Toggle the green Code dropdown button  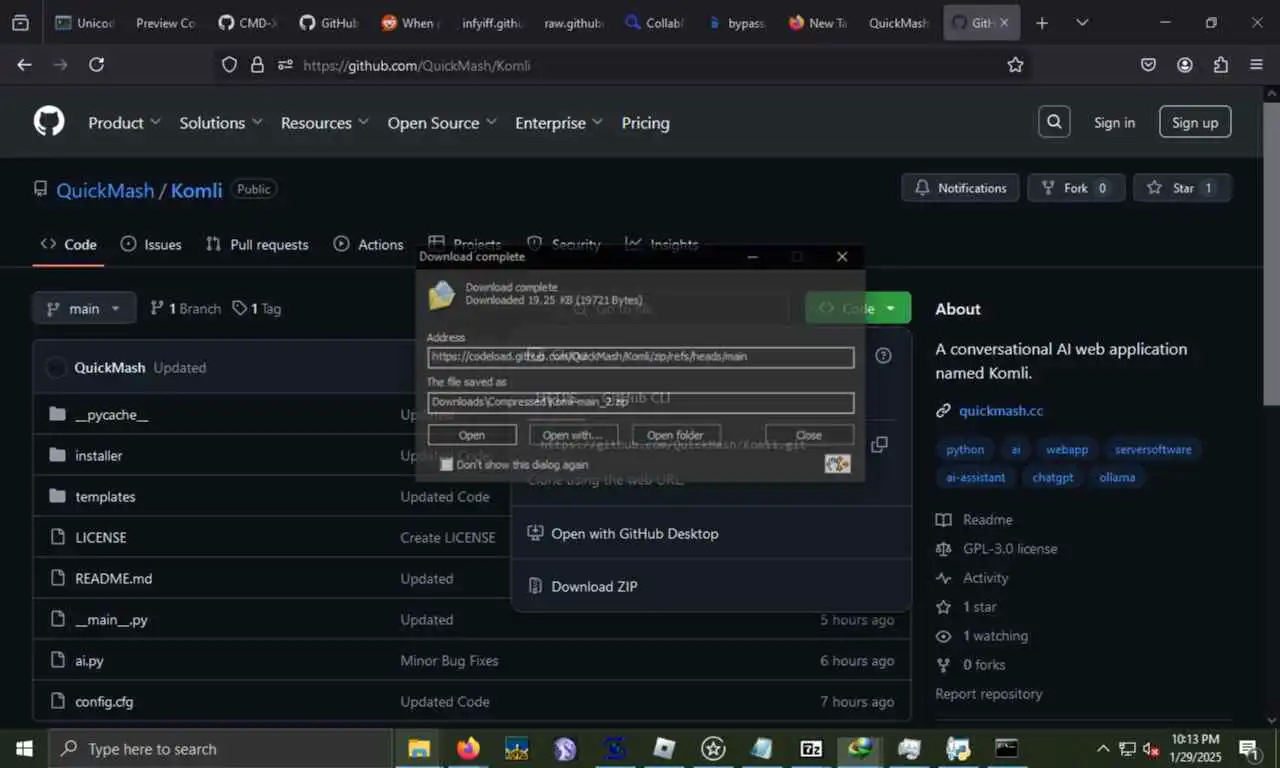[858, 308]
